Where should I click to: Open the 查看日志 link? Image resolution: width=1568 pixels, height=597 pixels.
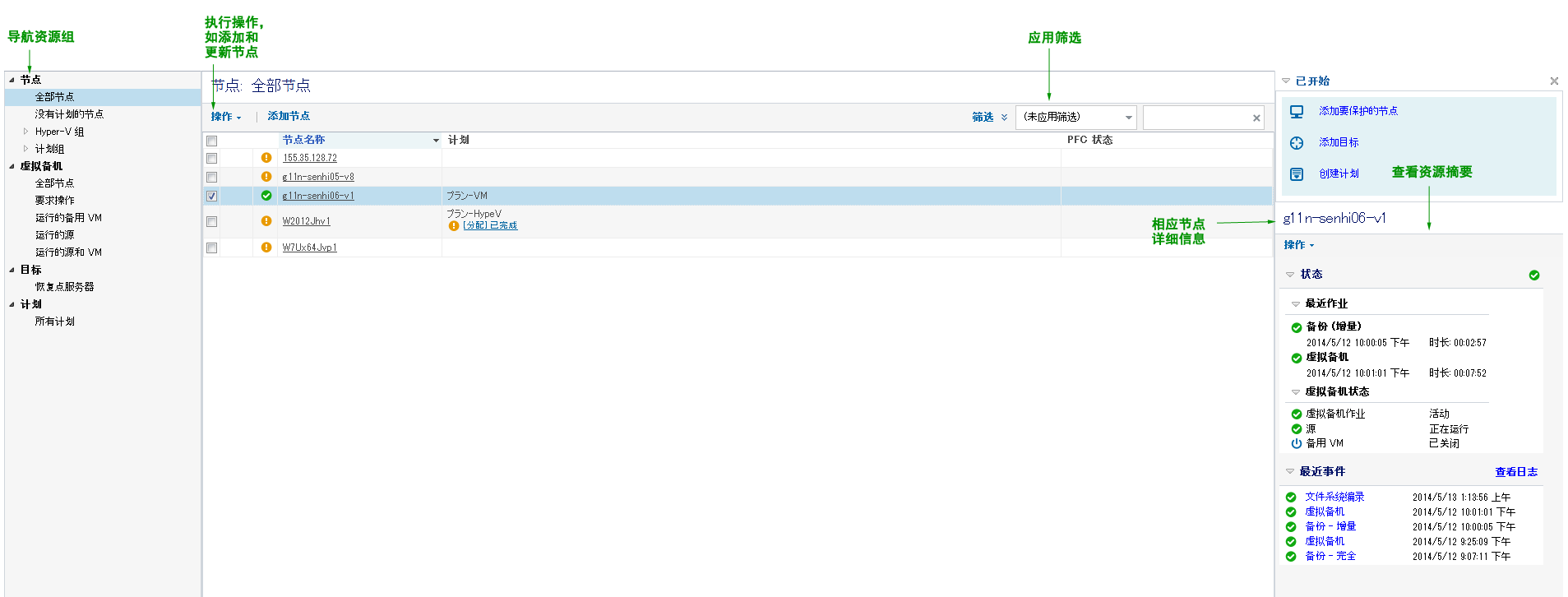click(1515, 472)
